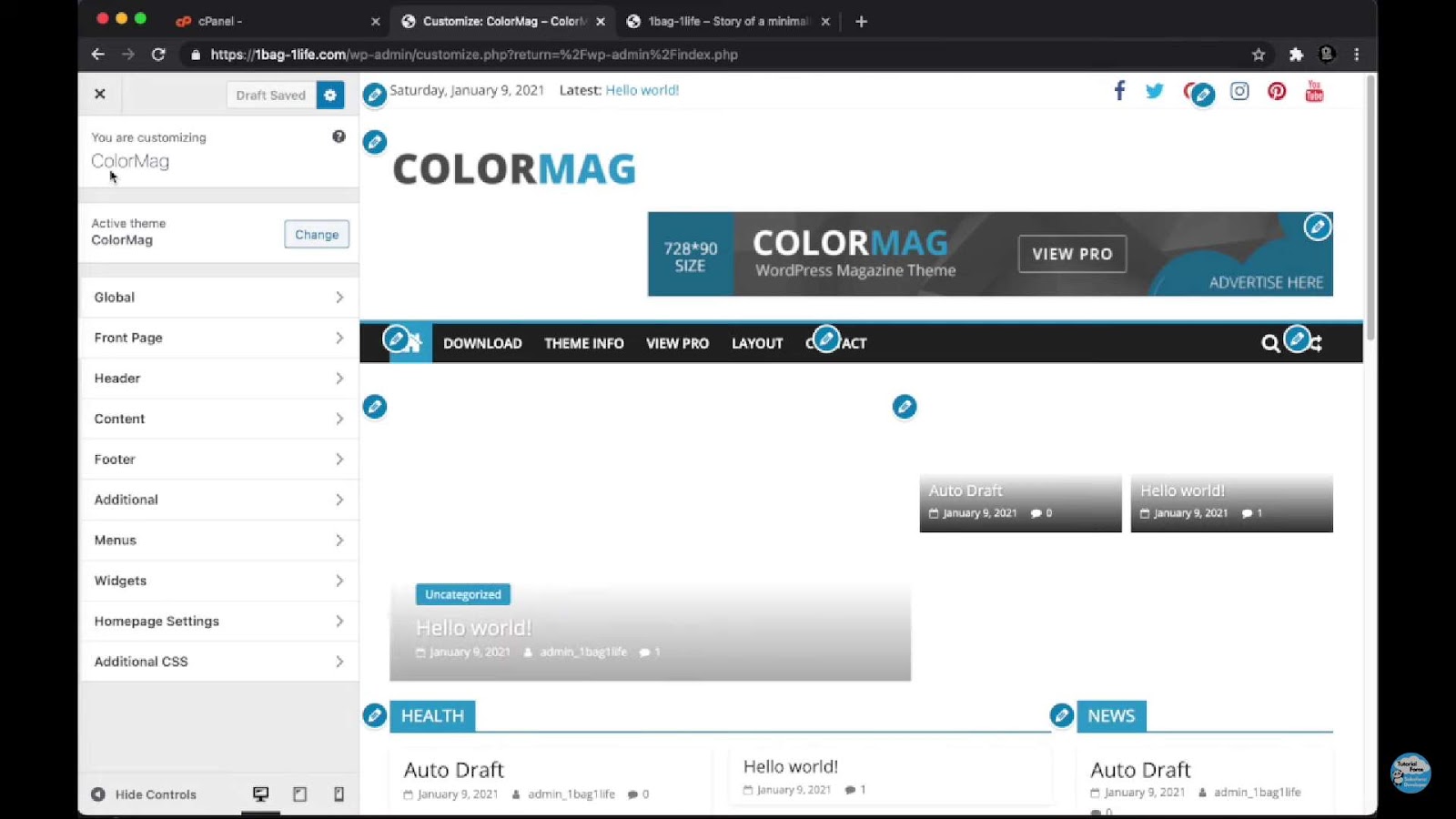
Task: Bookmark this page with star icon
Action: pos(1259,55)
